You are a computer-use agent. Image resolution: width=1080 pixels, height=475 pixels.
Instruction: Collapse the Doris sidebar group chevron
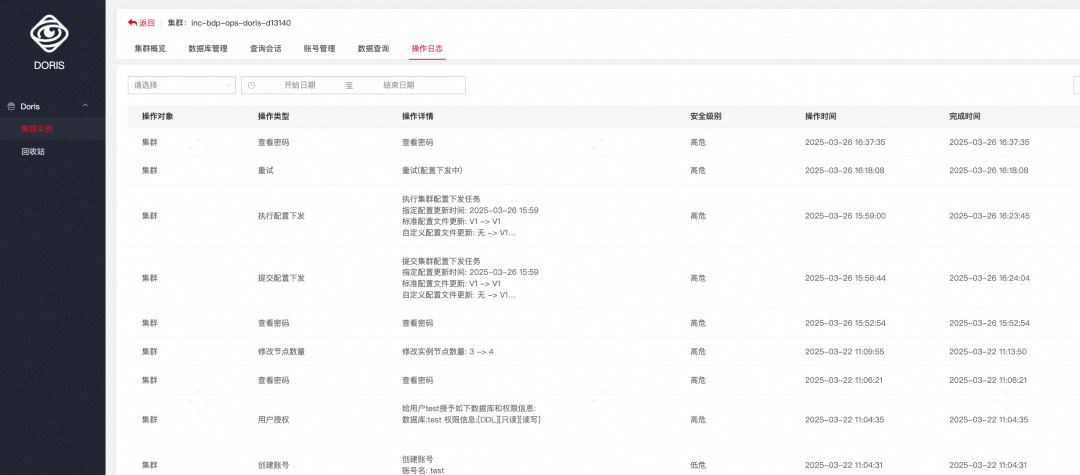click(x=85, y=105)
